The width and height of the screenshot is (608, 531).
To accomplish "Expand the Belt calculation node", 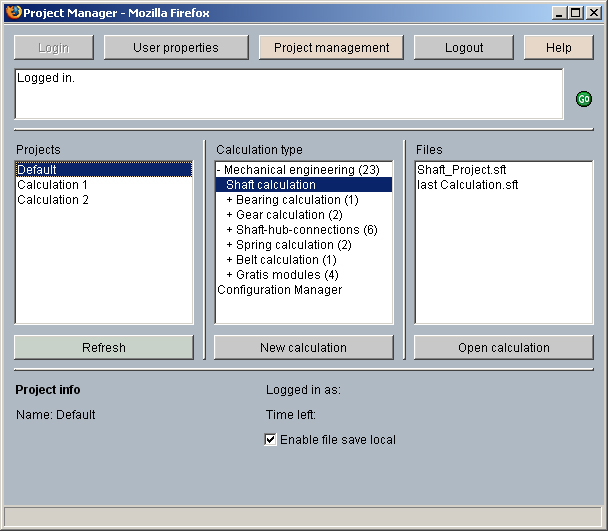I will click(229, 260).
